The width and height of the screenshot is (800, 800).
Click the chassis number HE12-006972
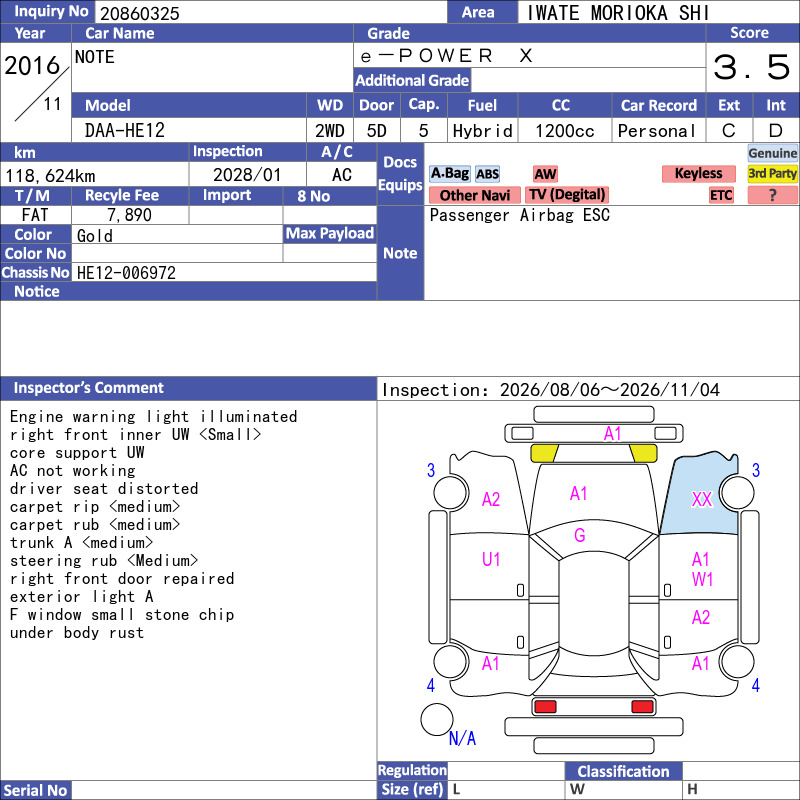(126, 273)
